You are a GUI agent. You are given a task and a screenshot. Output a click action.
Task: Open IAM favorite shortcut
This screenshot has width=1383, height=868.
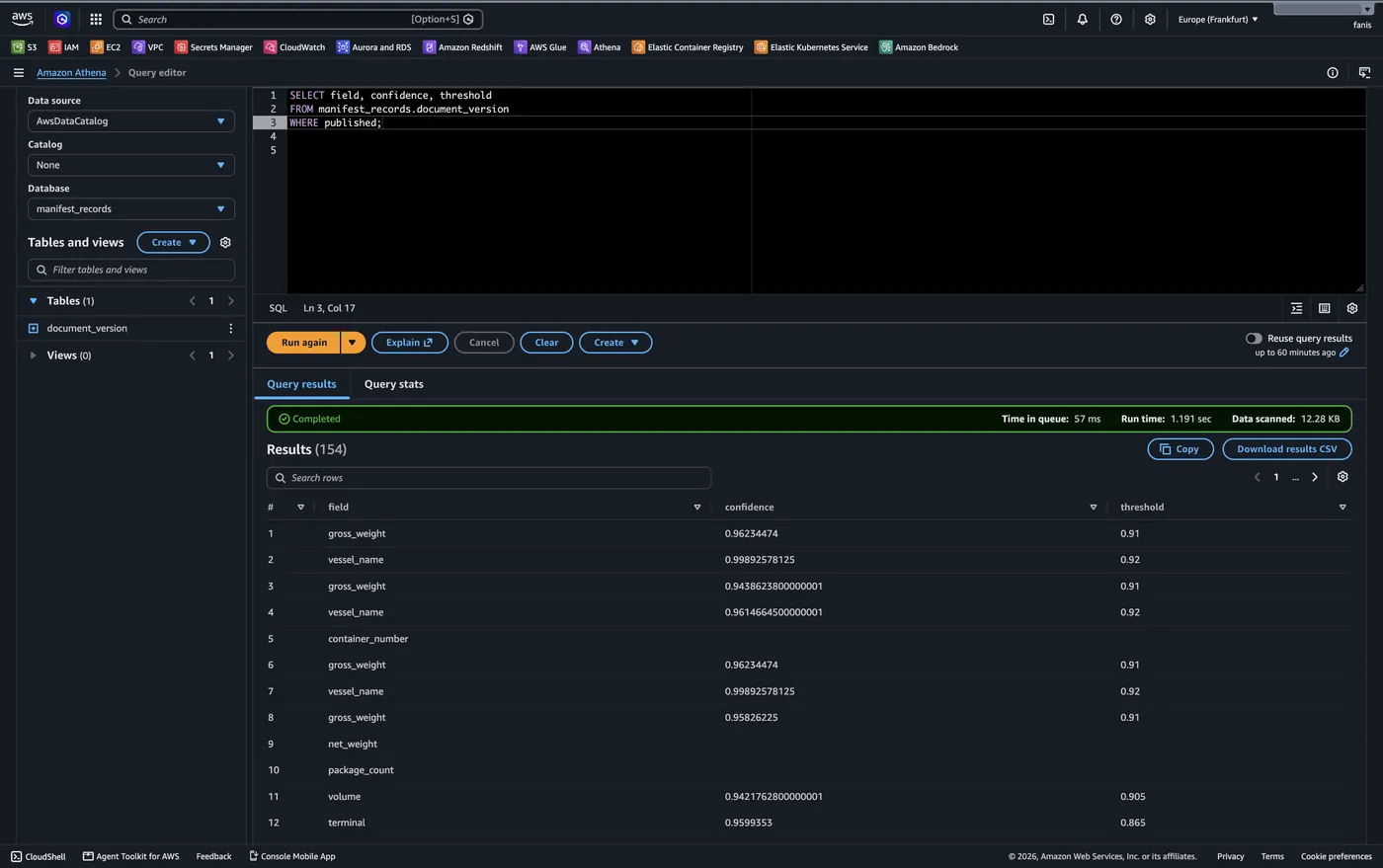[63, 46]
